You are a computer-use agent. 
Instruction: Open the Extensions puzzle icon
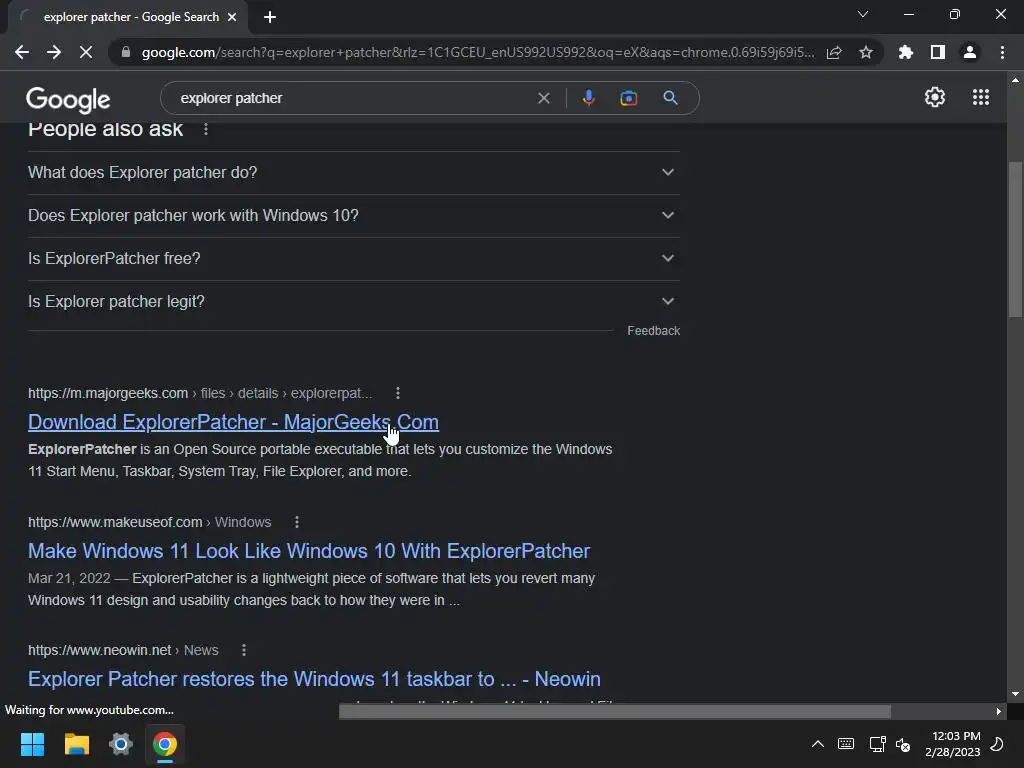pos(906,52)
